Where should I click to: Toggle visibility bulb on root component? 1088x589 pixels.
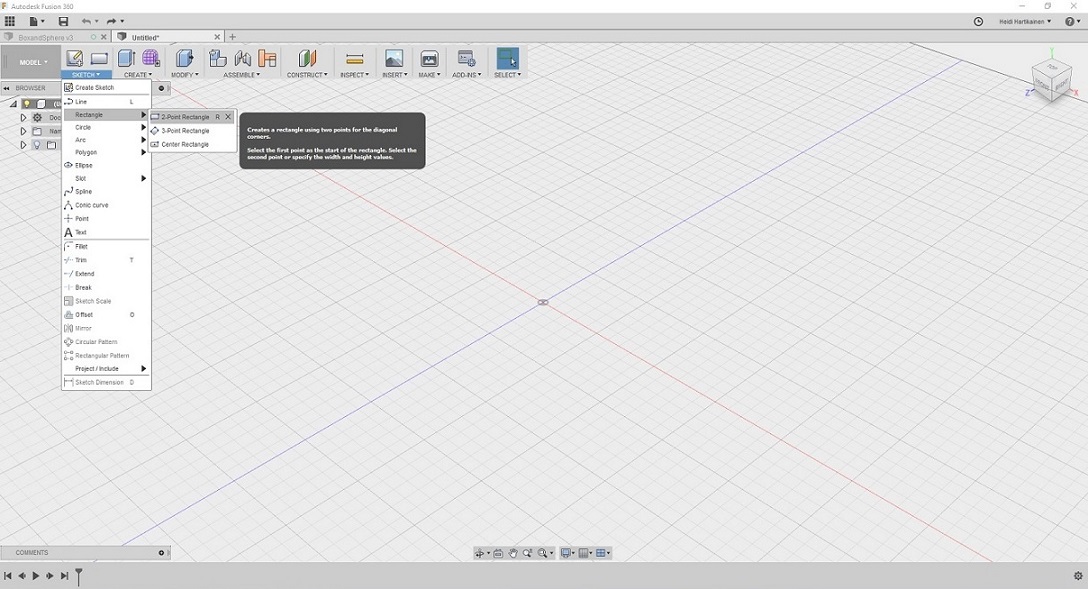tap(27, 103)
